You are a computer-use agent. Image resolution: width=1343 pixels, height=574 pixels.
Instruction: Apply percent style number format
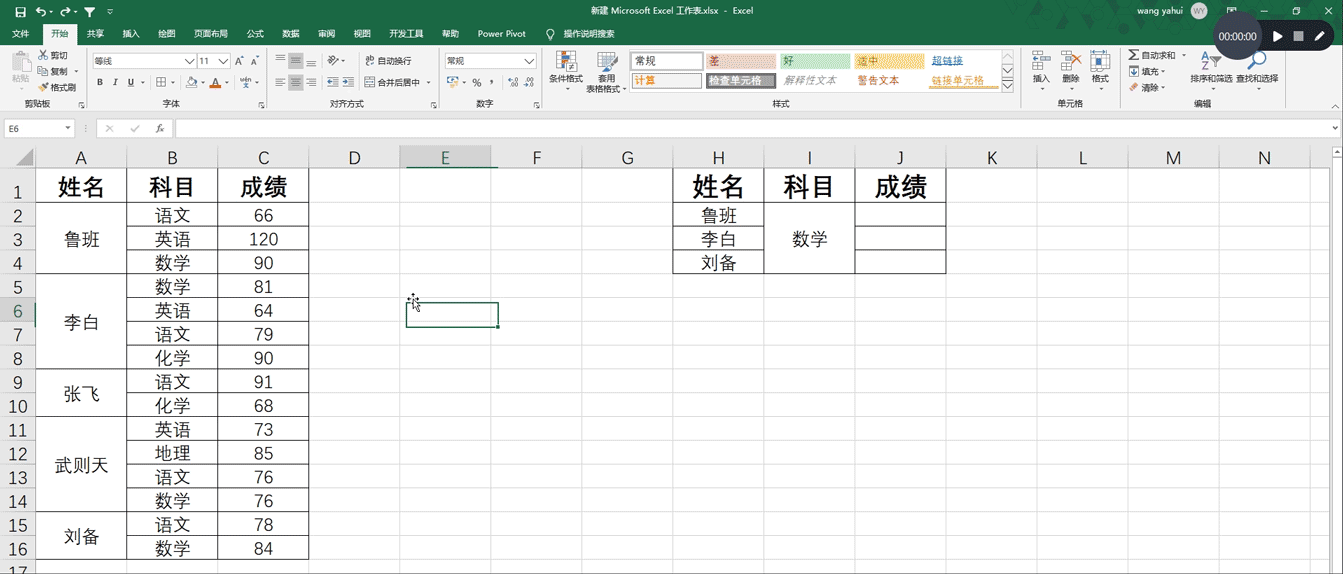click(477, 83)
